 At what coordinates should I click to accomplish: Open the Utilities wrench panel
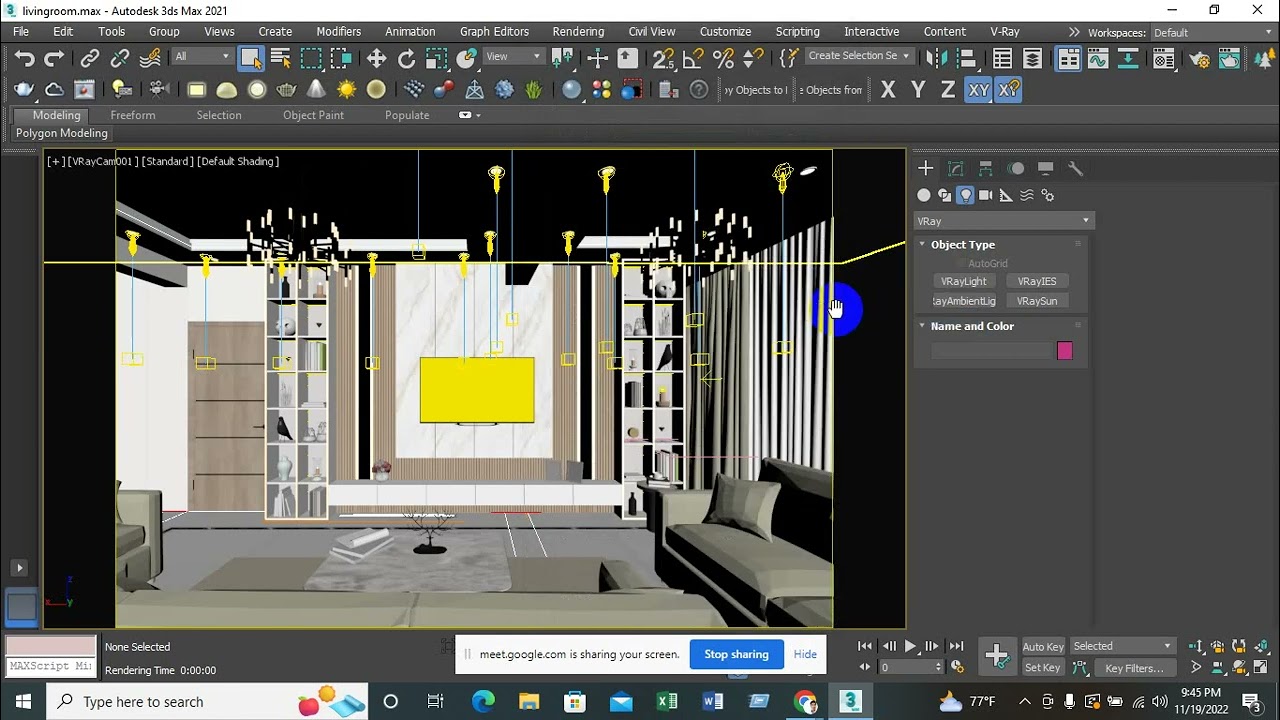click(x=1075, y=168)
